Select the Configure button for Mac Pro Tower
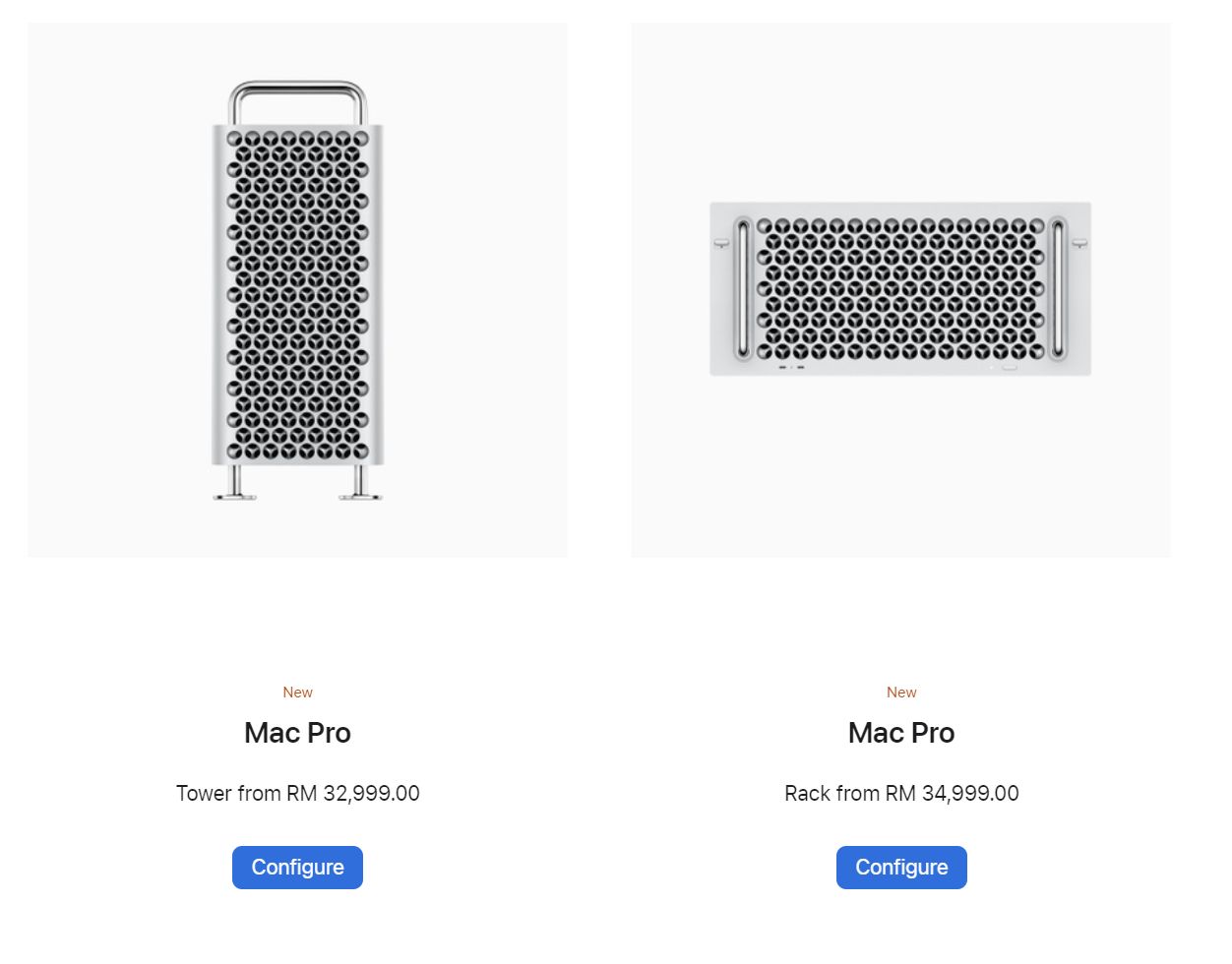The height and width of the screenshot is (964, 1232). [297, 867]
